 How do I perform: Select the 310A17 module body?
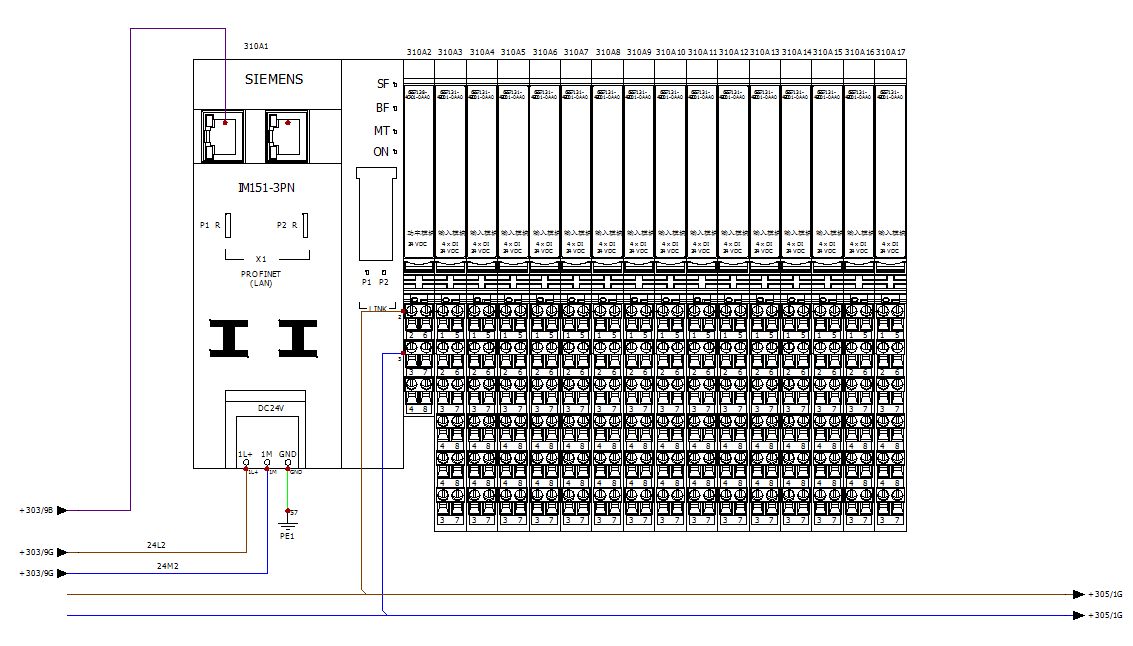click(x=890, y=295)
